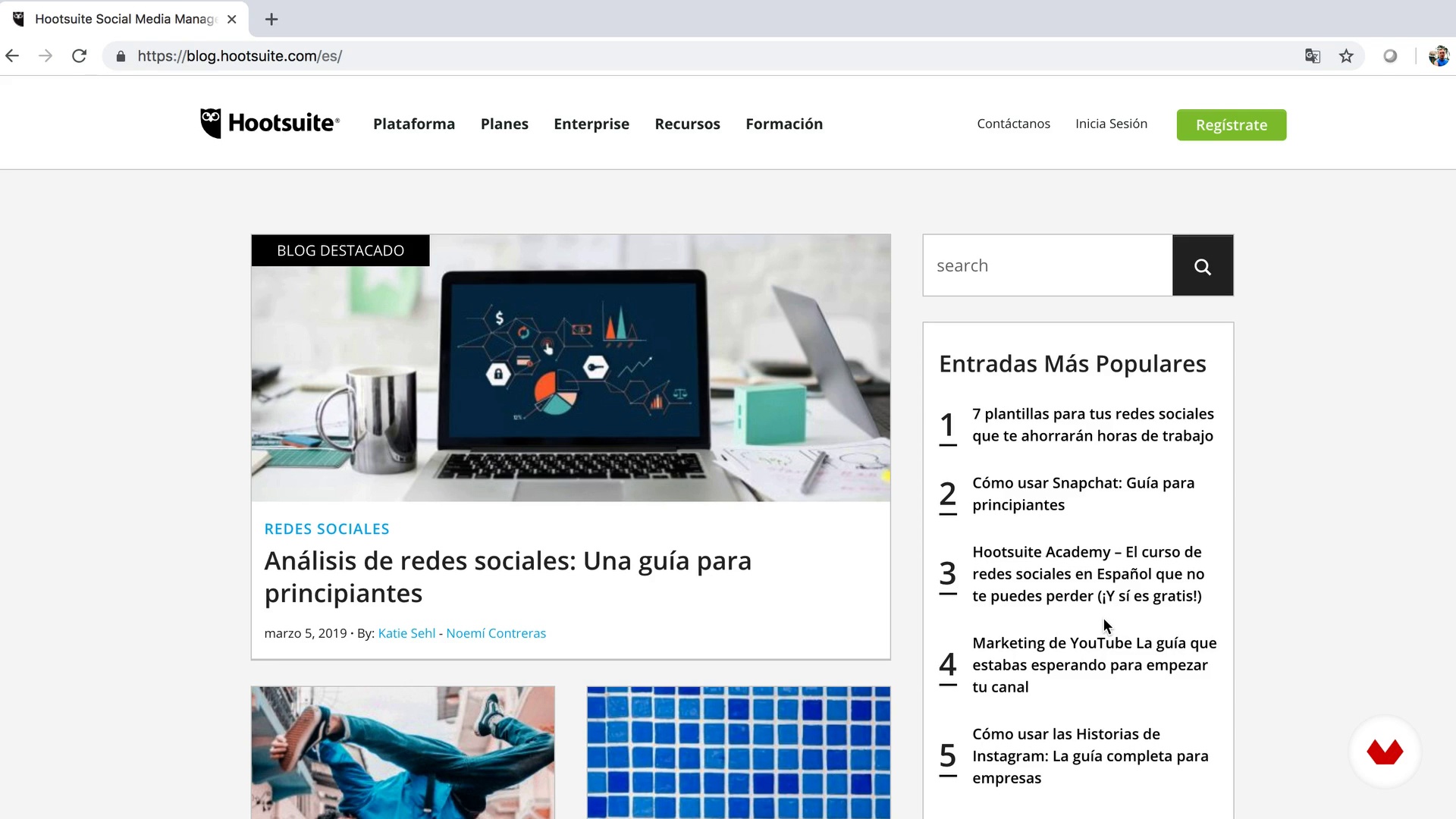The image size is (1456, 819).
Task: Open the Google Translate icon in address bar
Action: click(x=1313, y=56)
